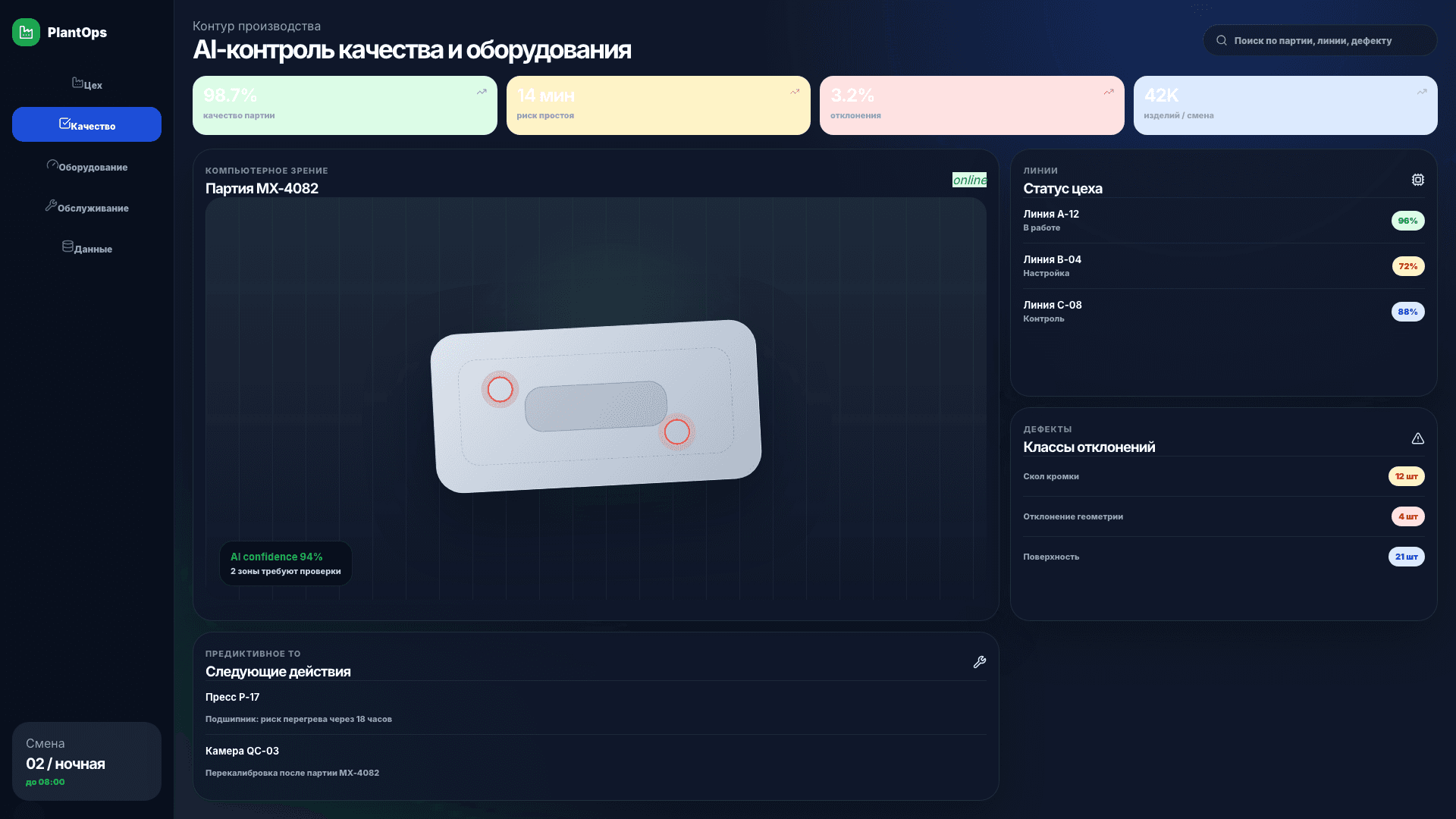Expand the Скол кромки defect row
The width and height of the screenshot is (1456, 819).
pyautogui.click(x=1222, y=476)
